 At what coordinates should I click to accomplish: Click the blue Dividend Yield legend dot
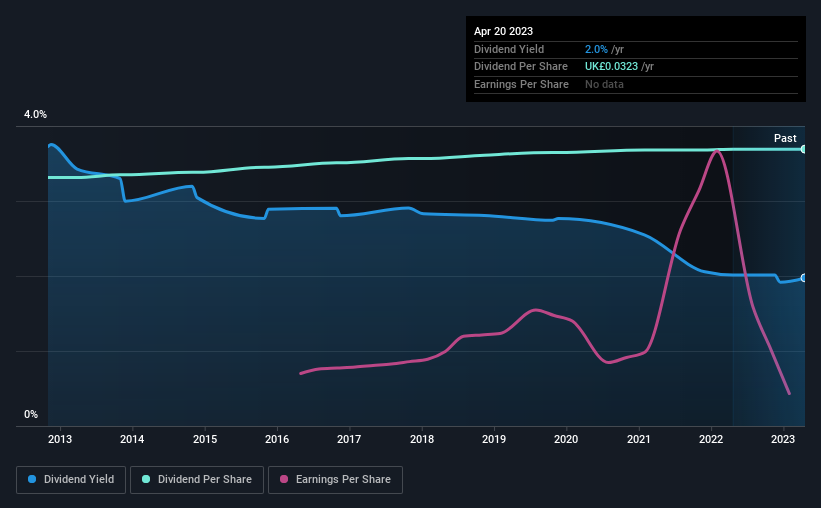point(32,479)
